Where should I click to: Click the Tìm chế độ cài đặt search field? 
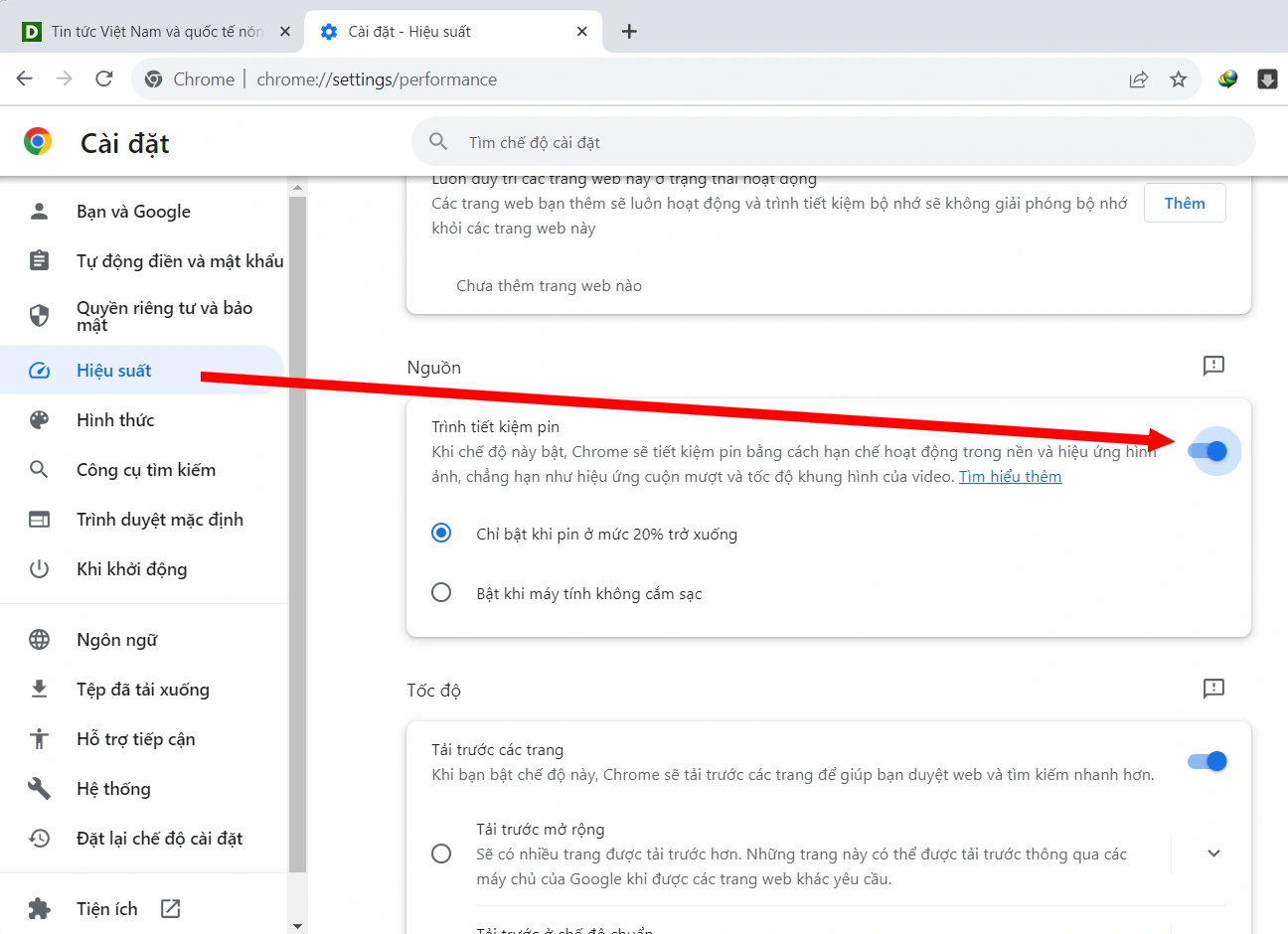click(834, 142)
